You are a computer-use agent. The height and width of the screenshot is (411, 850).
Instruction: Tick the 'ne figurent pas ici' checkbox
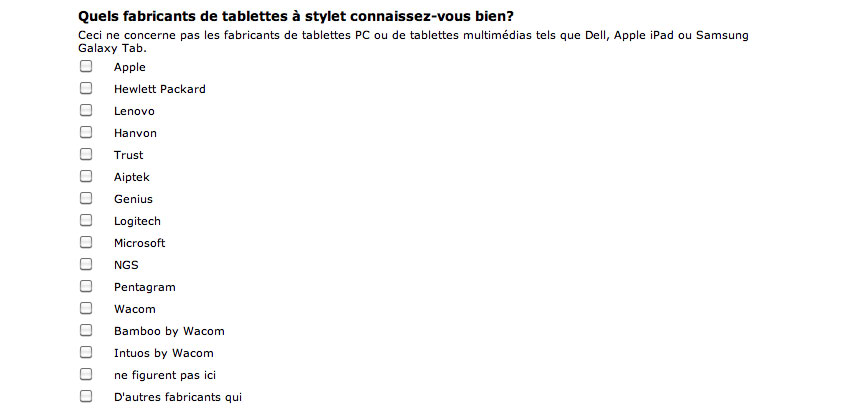pos(86,374)
